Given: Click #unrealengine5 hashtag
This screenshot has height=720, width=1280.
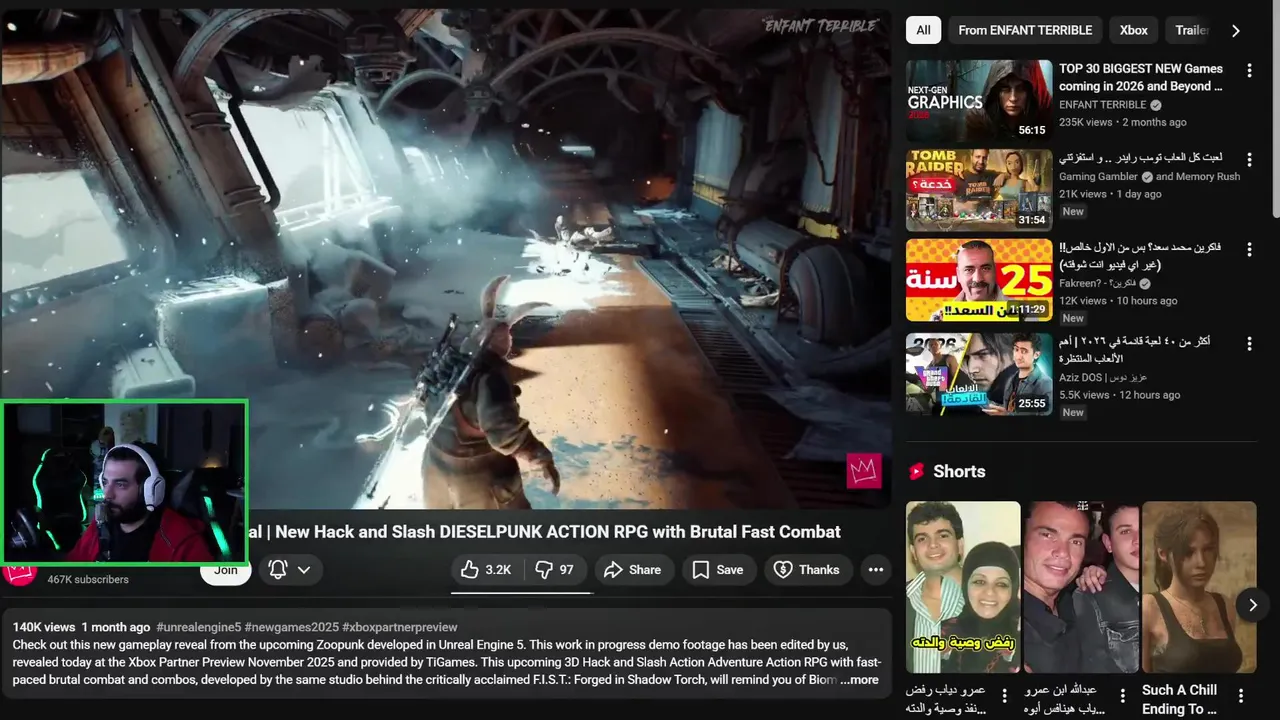Looking at the screenshot, I should (x=197, y=627).
